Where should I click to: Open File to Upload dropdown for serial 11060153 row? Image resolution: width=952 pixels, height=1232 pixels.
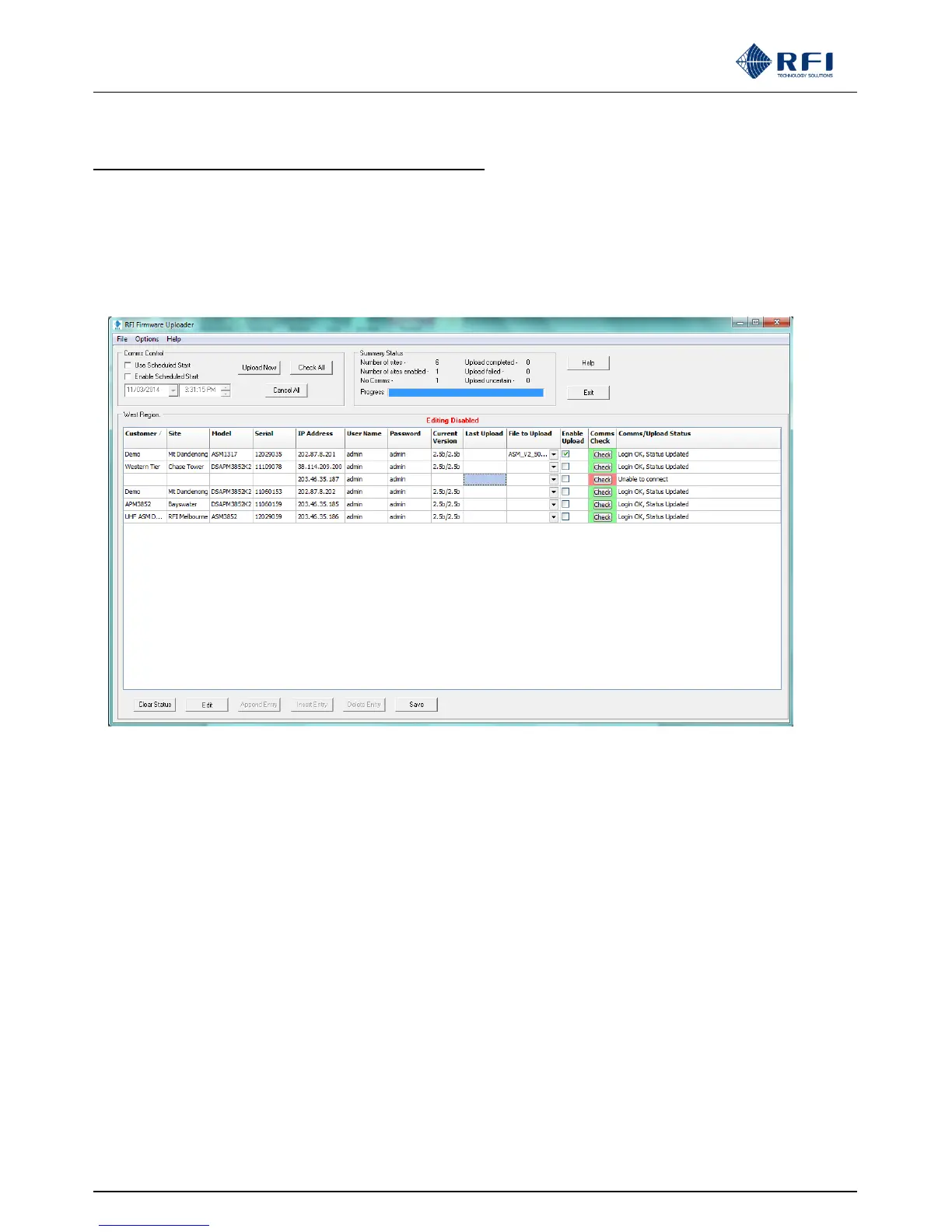[x=554, y=492]
